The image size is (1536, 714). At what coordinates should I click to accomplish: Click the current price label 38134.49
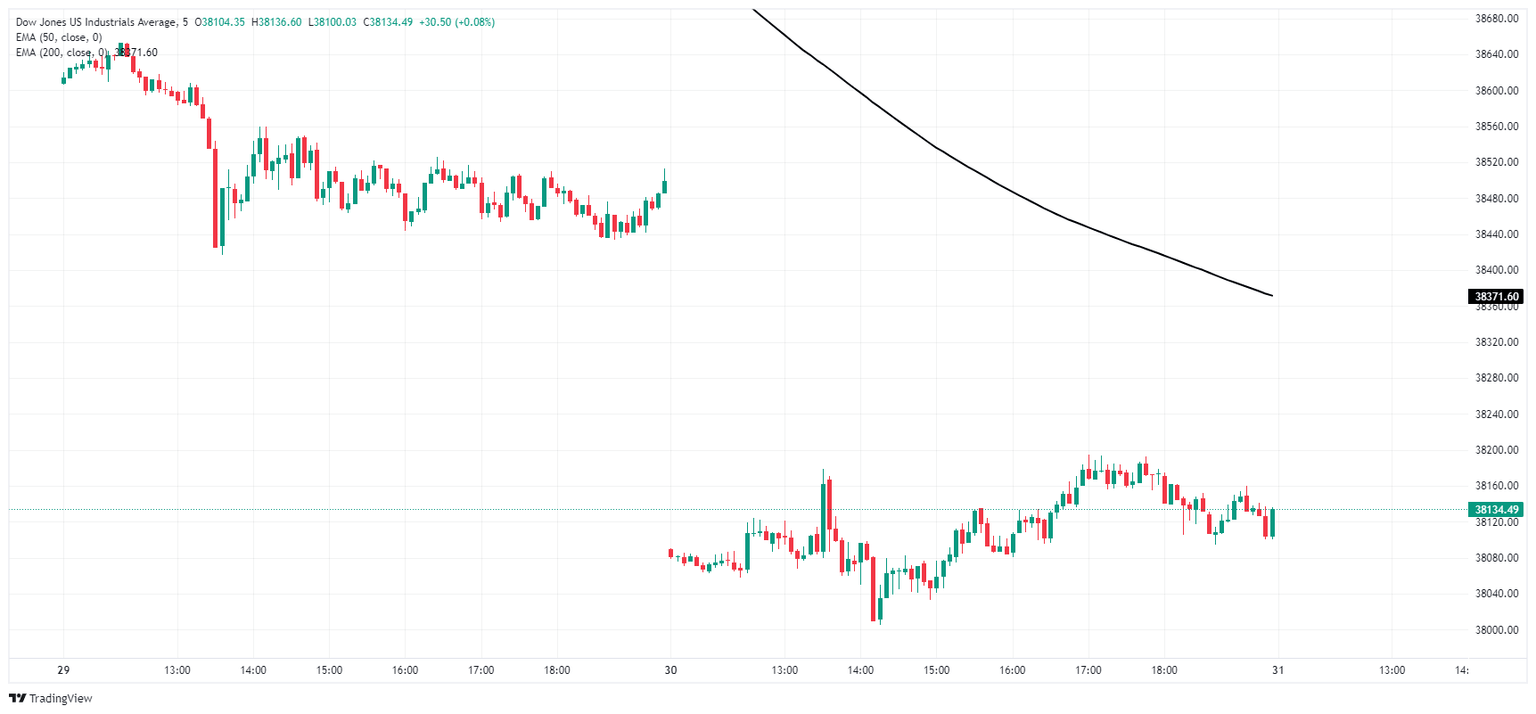1496,510
